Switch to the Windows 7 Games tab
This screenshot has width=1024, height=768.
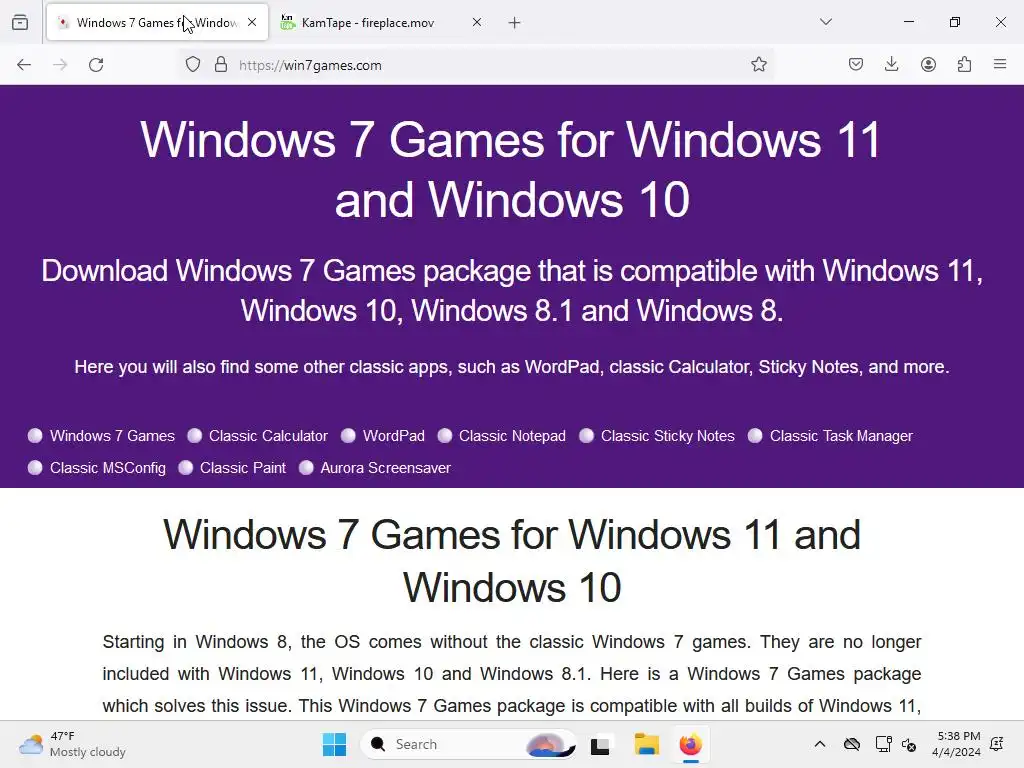click(157, 22)
